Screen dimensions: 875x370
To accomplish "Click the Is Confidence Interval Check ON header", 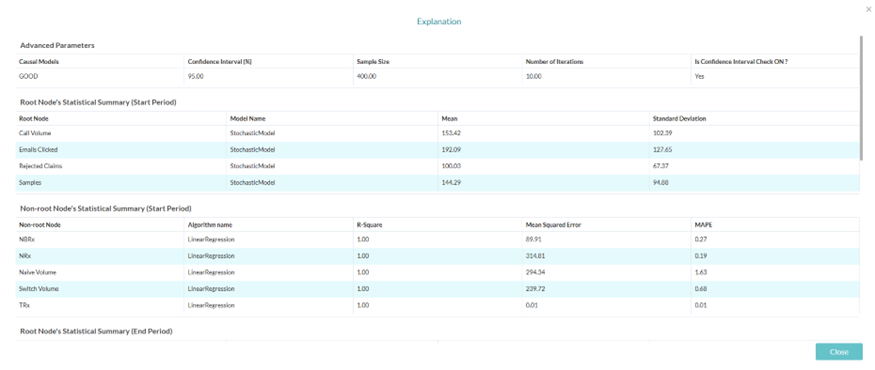I will pos(741,61).
